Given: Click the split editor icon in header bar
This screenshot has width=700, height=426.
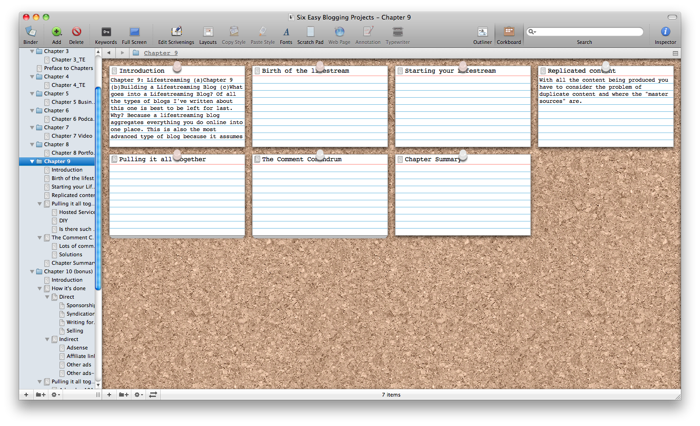Looking at the screenshot, I should [x=675, y=53].
